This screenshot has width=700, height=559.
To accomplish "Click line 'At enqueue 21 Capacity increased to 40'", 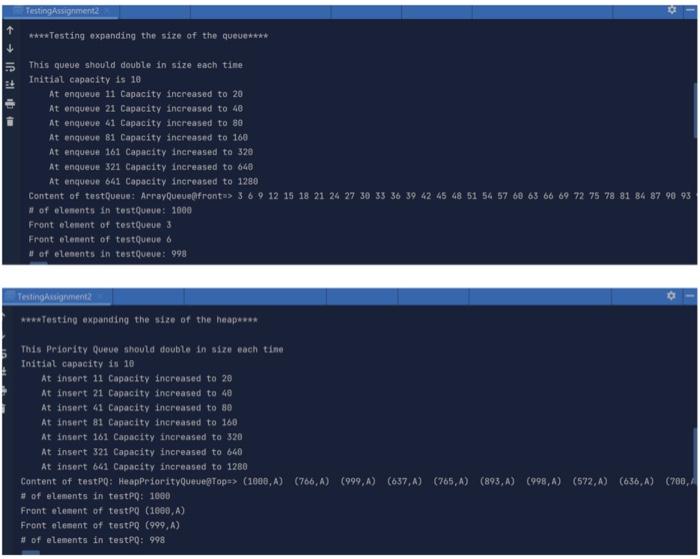I will pyautogui.click(x=146, y=108).
